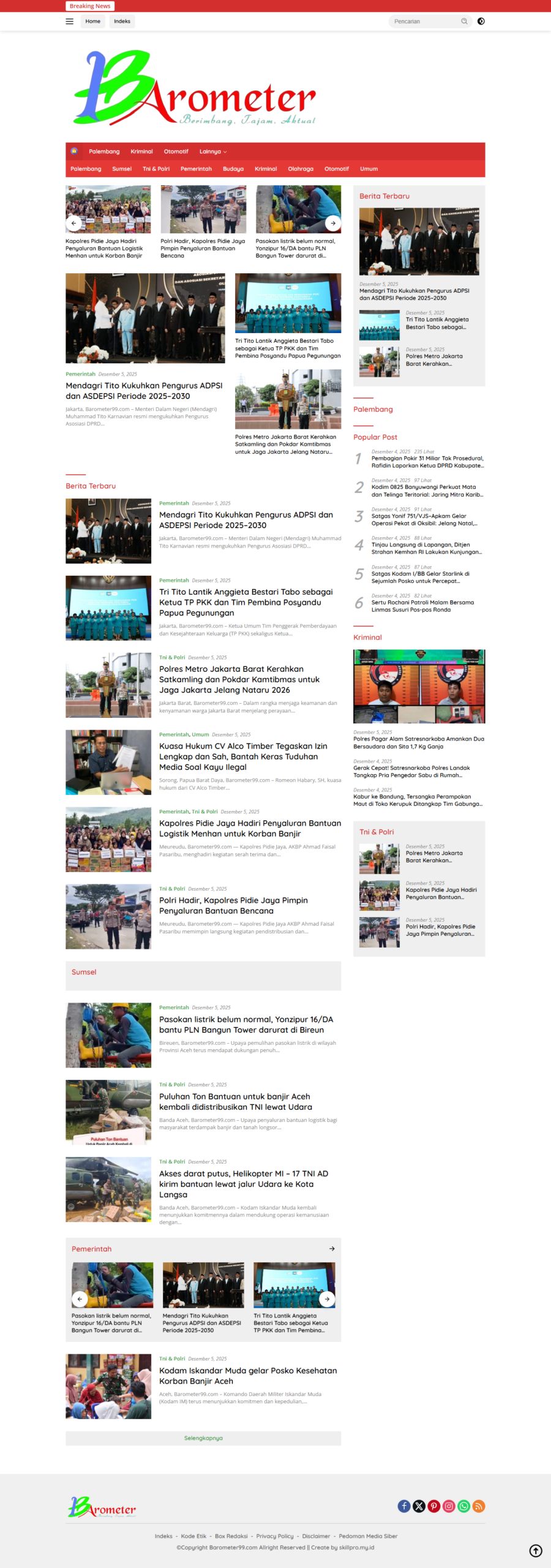Toggle dark mode with the contrast icon
Screen dimensions: 551x1568
click(481, 21)
